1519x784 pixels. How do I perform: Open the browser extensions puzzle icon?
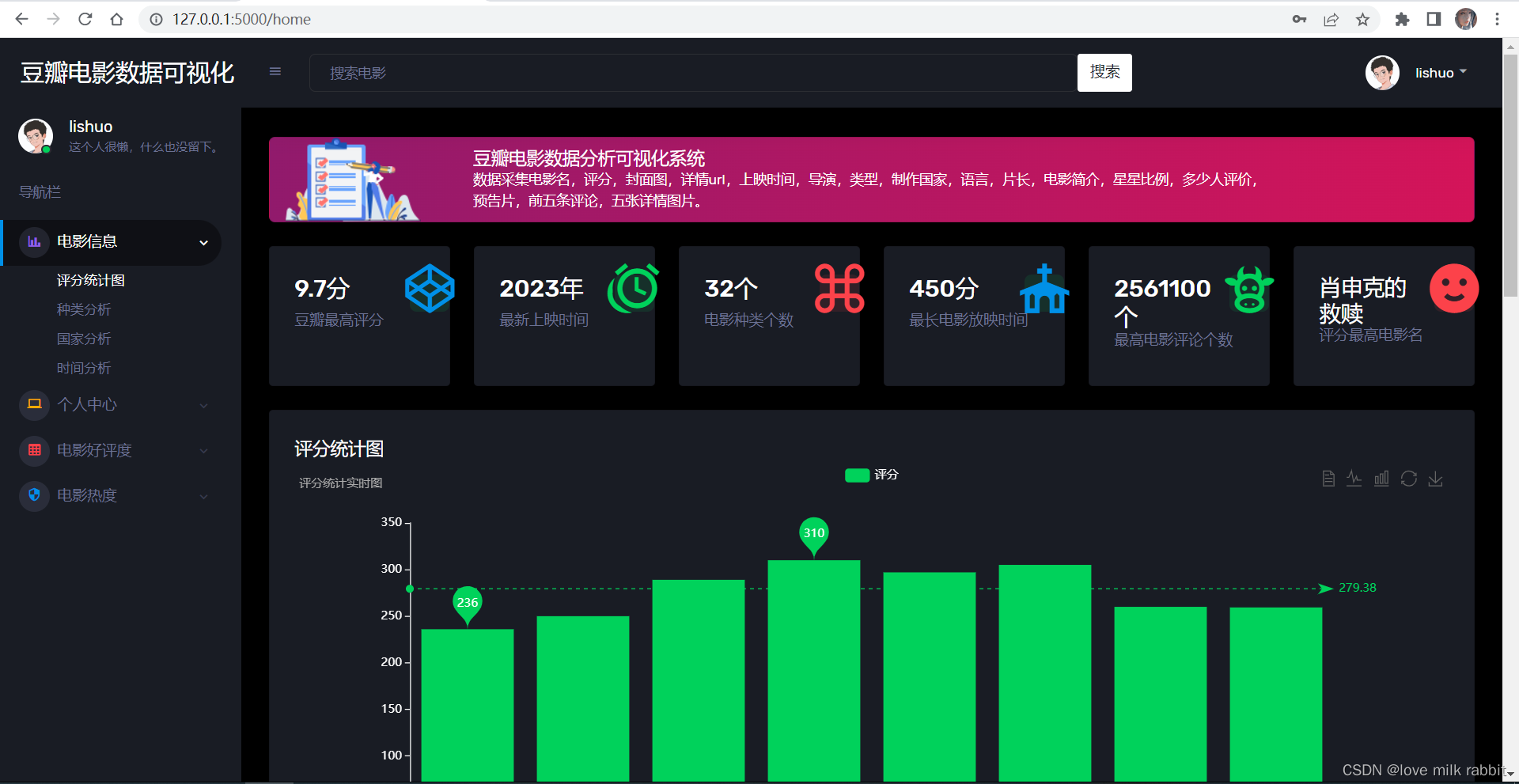[x=1402, y=19]
